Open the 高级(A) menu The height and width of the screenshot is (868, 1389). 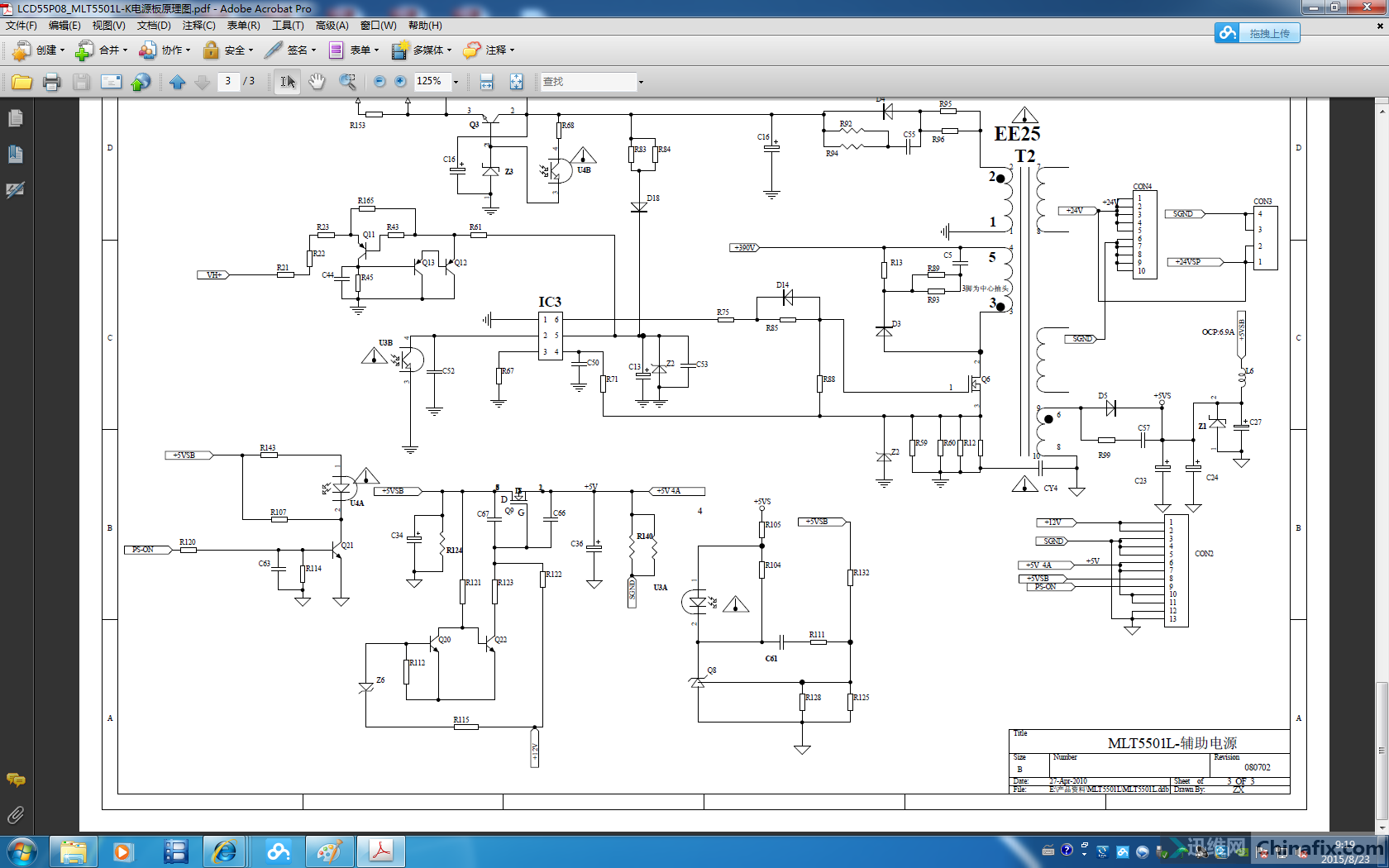[332, 26]
